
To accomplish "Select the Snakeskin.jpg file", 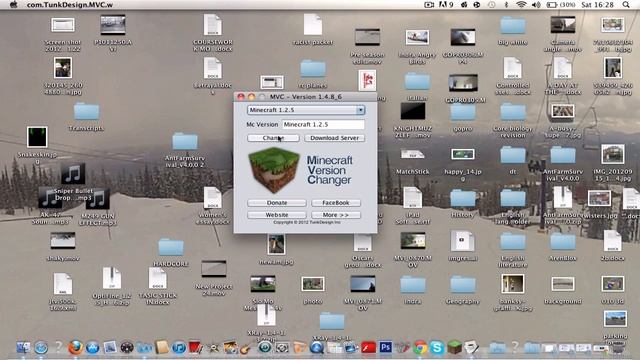I will pyautogui.click(x=37, y=145).
